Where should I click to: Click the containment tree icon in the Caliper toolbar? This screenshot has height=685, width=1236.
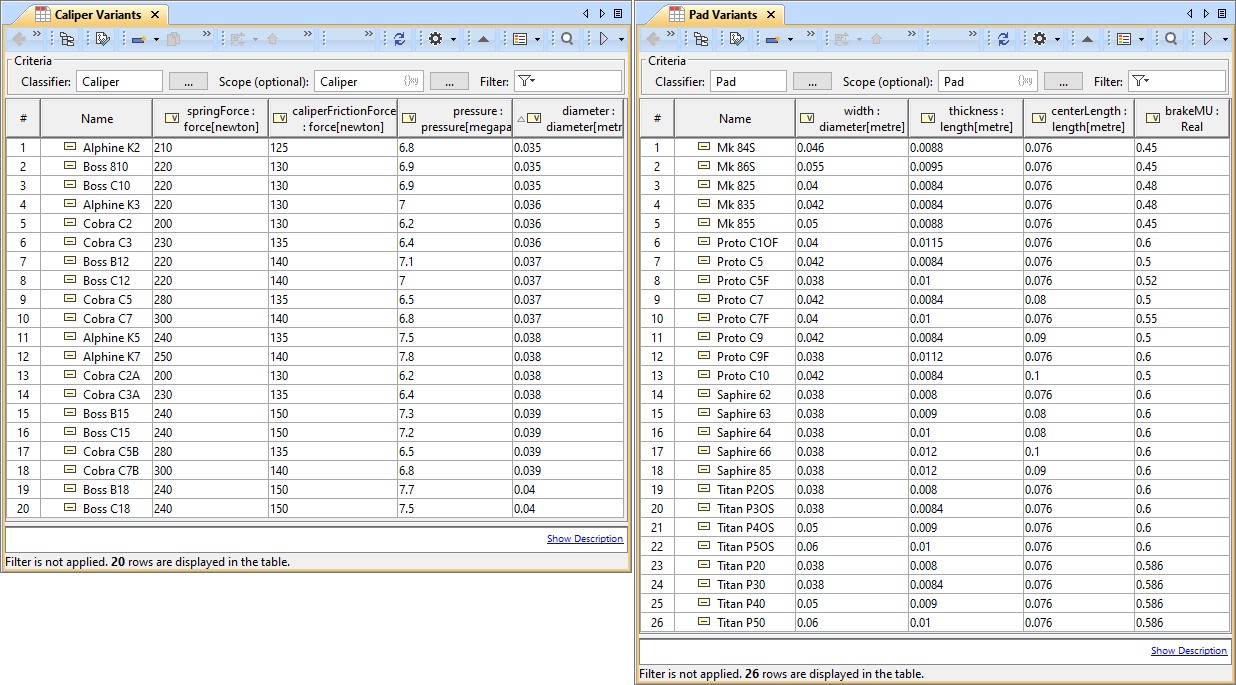pyautogui.click(x=67, y=39)
